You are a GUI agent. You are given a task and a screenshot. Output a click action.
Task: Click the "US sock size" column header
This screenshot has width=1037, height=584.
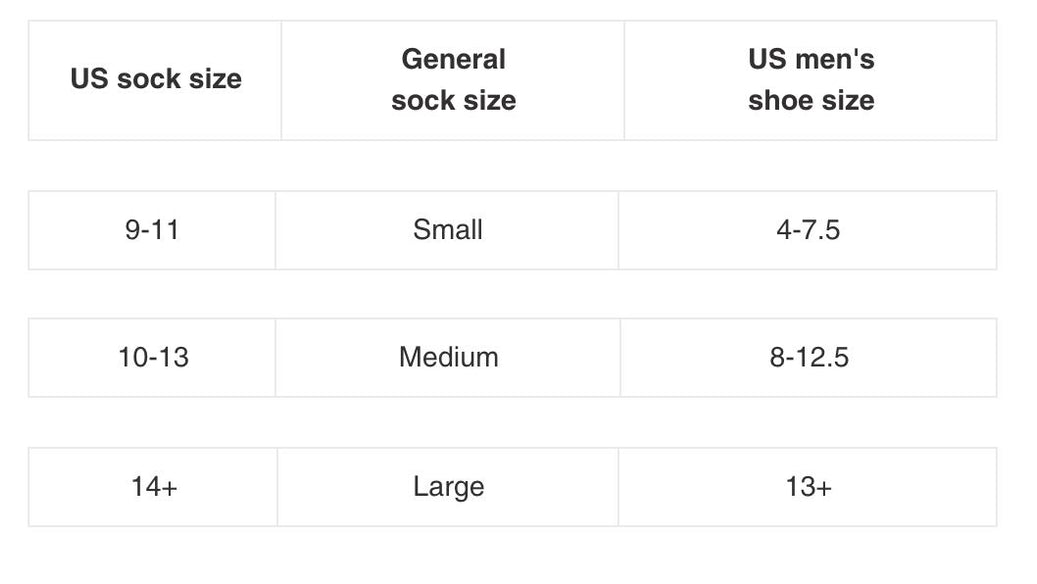[x=155, y=80]
